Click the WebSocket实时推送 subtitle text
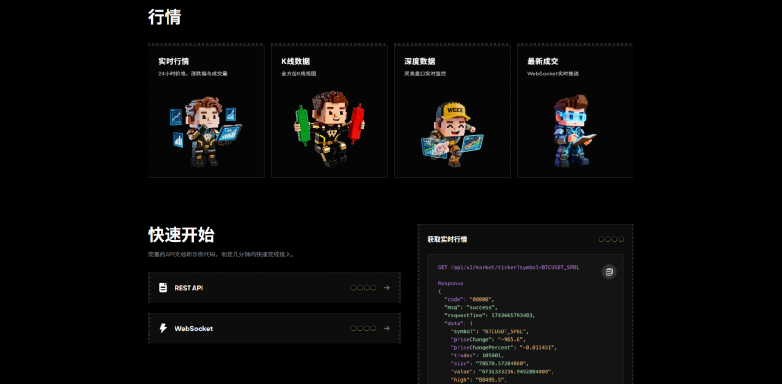The height and width of the screenshot is (384, 782). click(x=553, y=74)
